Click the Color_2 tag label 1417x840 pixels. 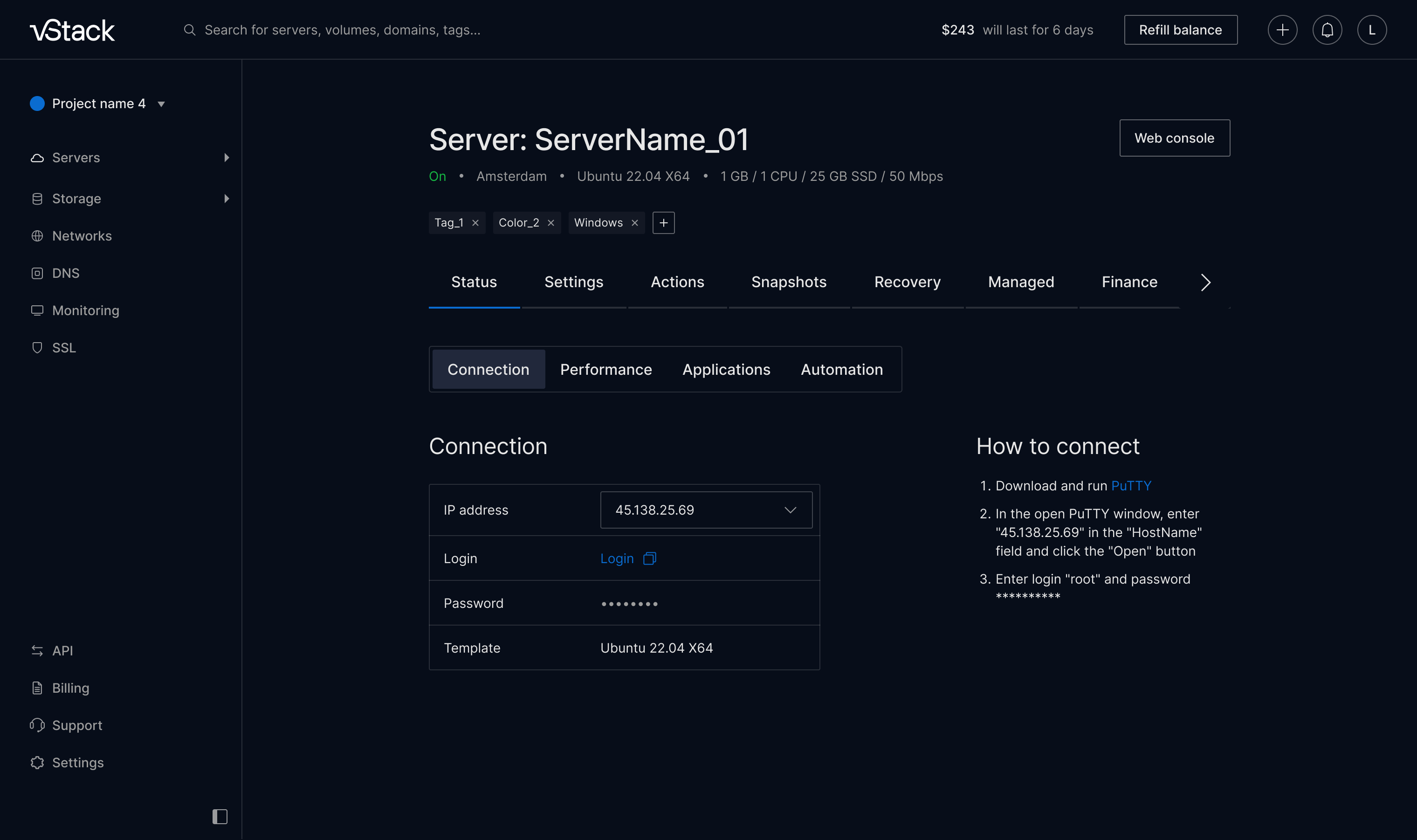tap(518, 223)
